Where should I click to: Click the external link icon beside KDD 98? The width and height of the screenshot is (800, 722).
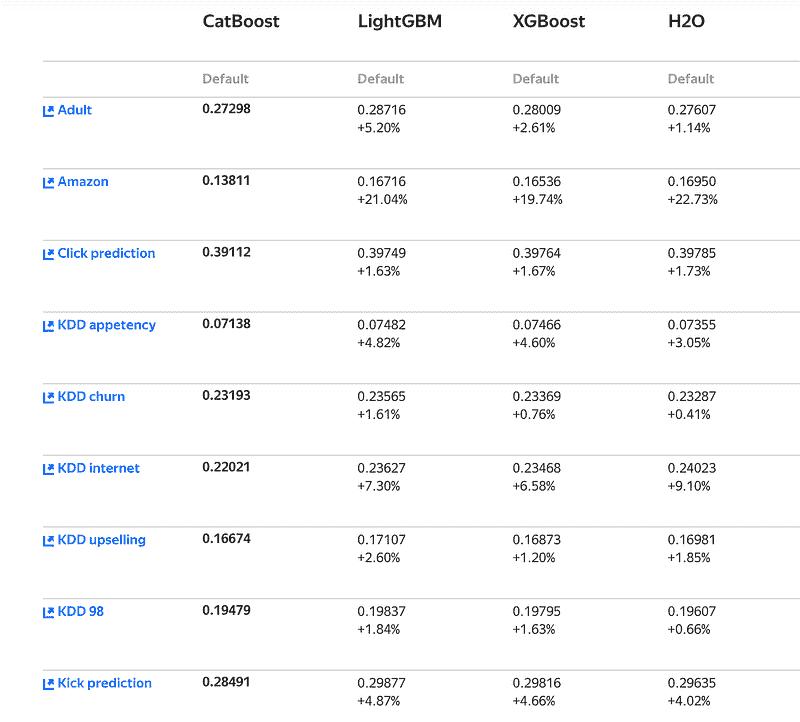pyautogui.click(x=48, y=612)
